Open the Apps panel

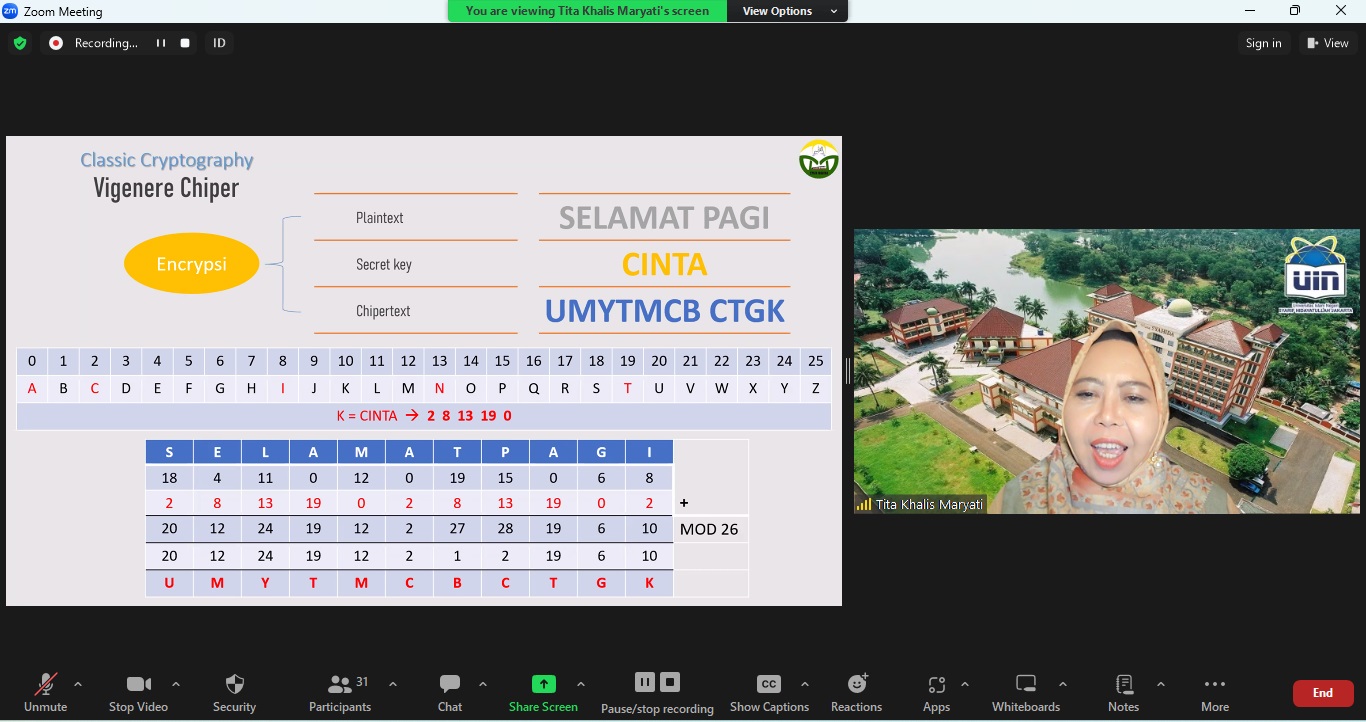click(x=936, y=685)
